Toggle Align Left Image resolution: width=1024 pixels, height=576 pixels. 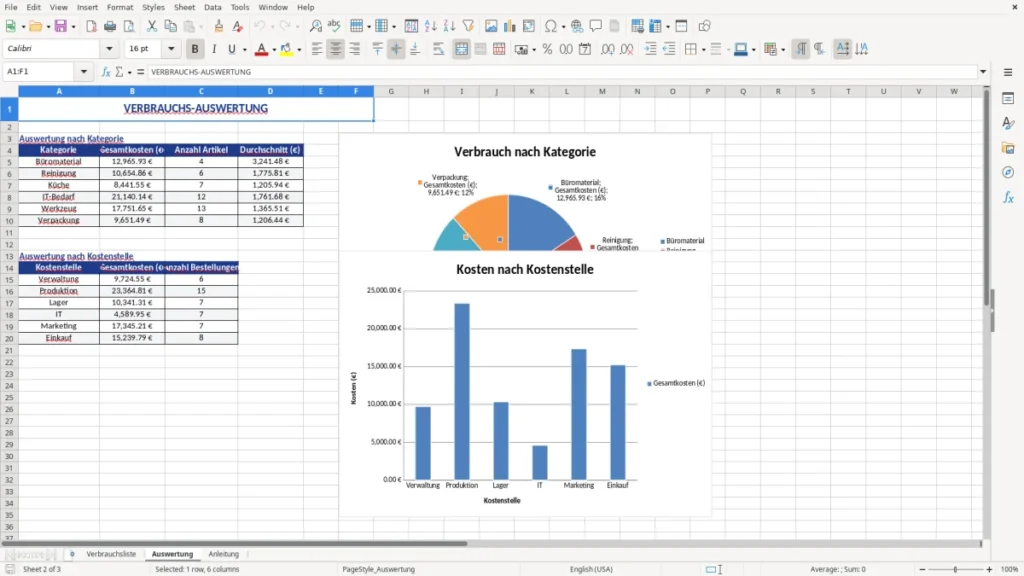pyautogui.click(x=317, y=49)
